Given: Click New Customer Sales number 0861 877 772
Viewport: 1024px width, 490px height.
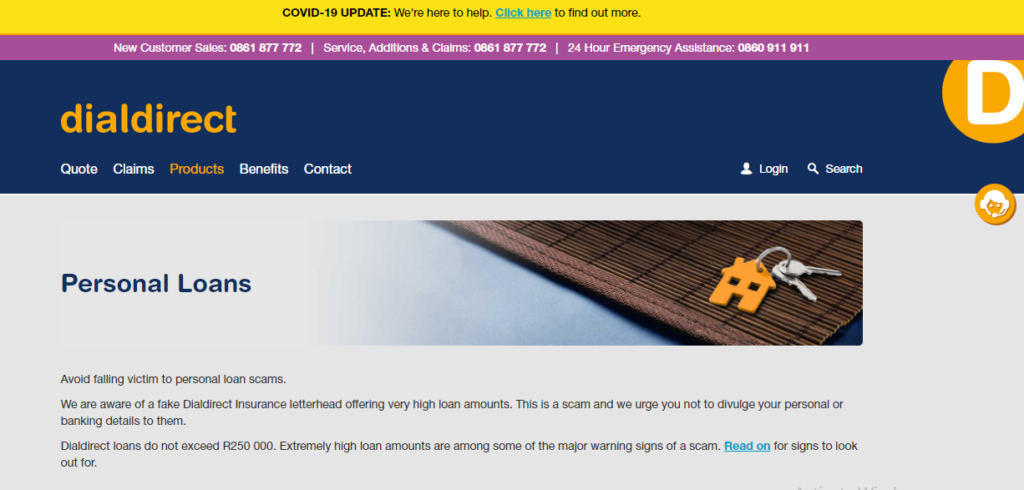Looking at the screenshot, I should 266,48.
